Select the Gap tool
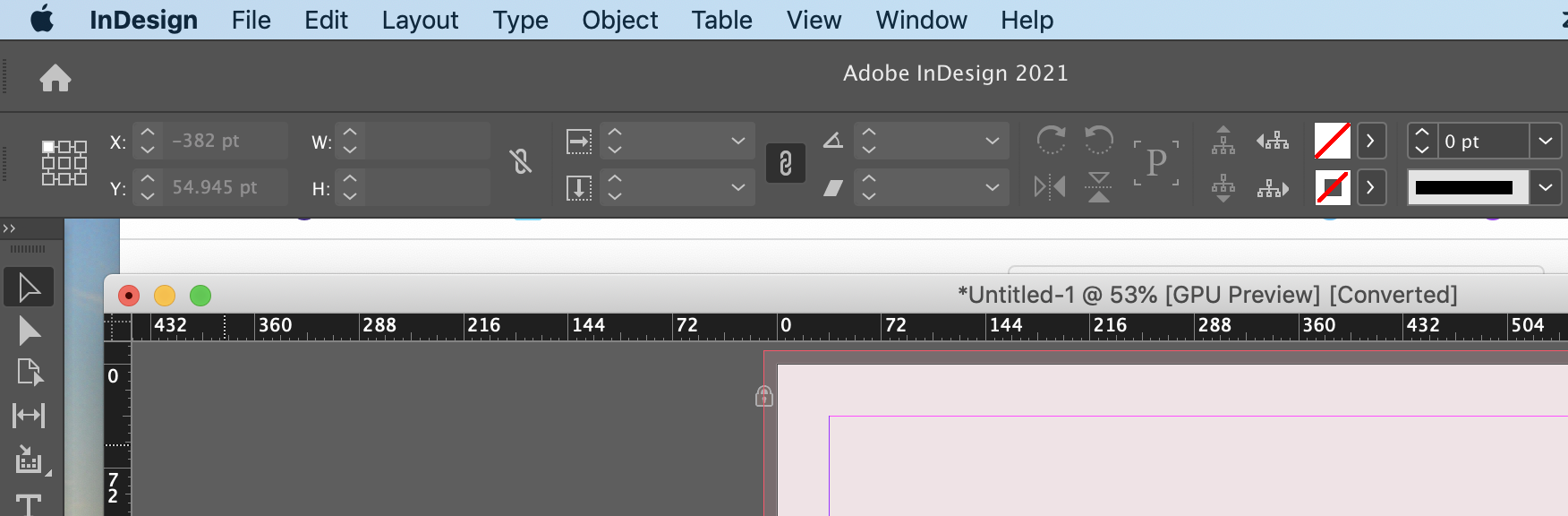Image resolution: width=1568 pixels, height=516 pixels. coord(29,415)
